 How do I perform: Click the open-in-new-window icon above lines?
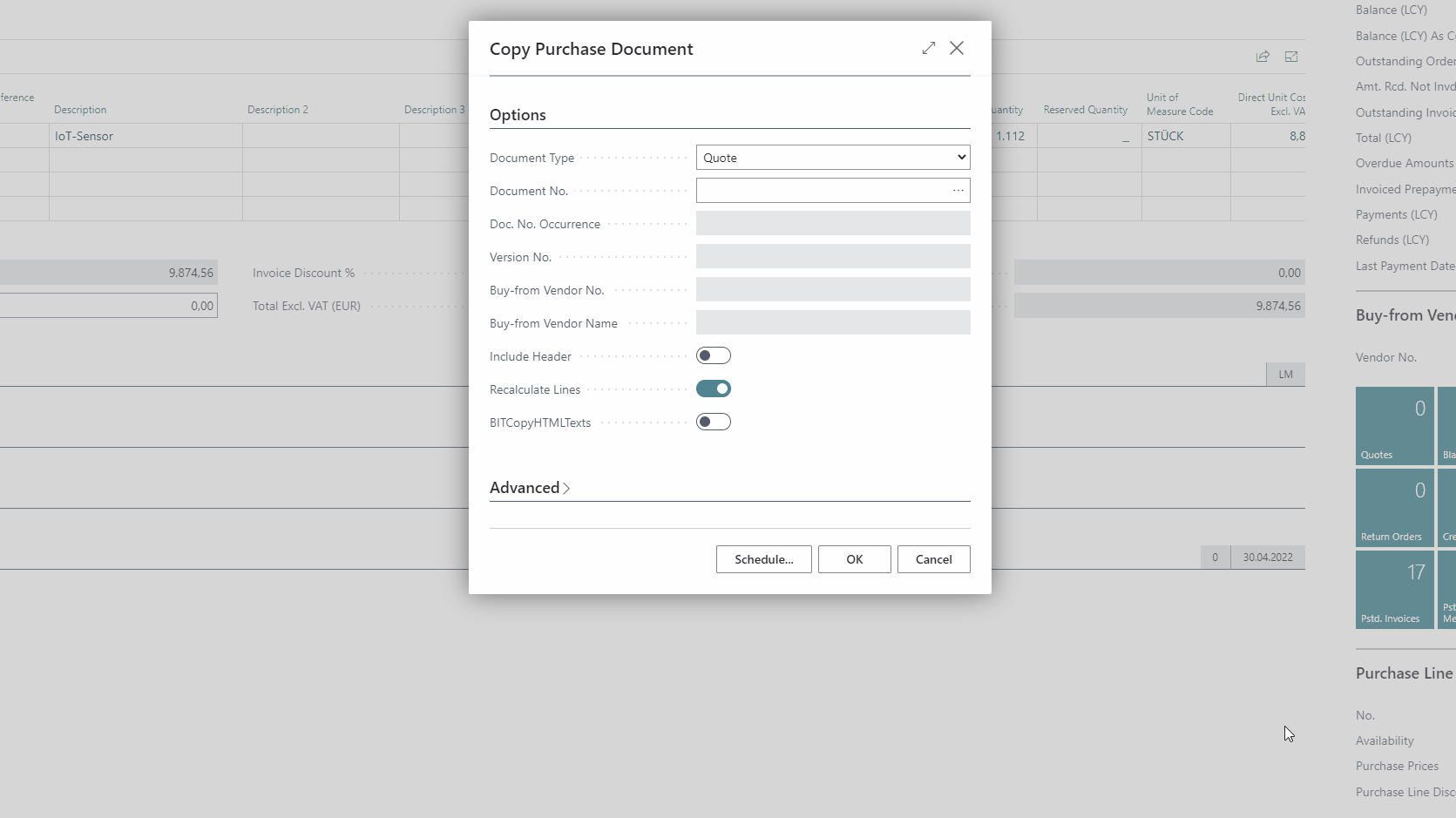pyautogui.click(x=1291, y=57)
